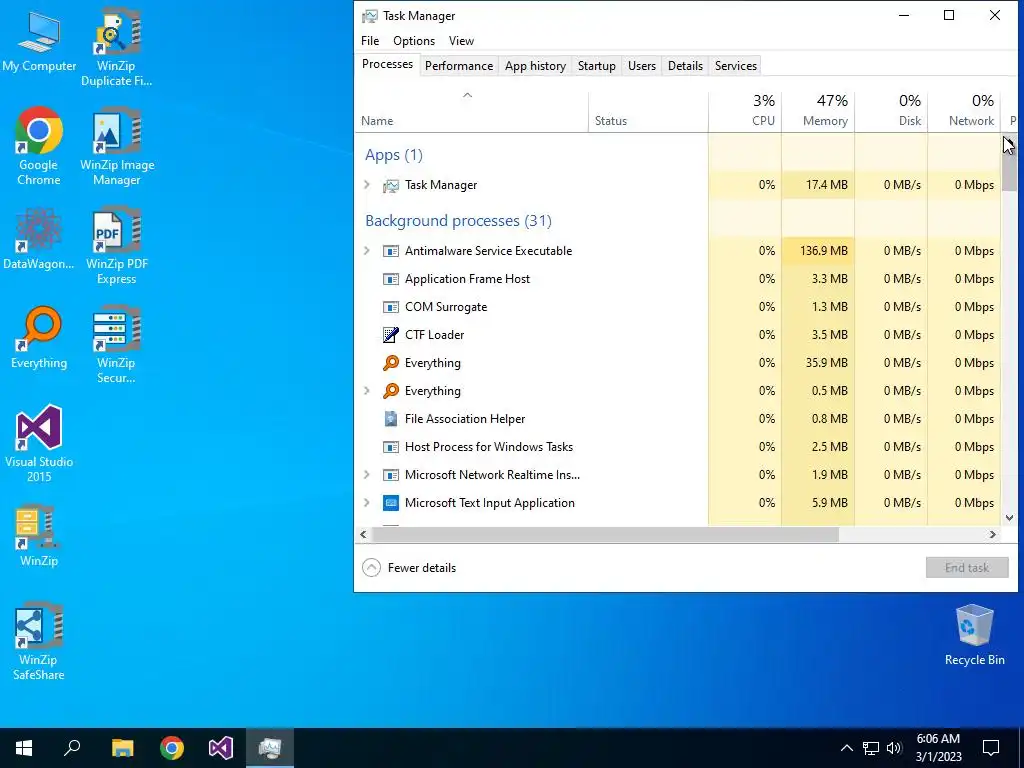Select the Host Process for Windows Tasks row
The width and height of the screenshot is (1024, 768).
pos(678,447)
